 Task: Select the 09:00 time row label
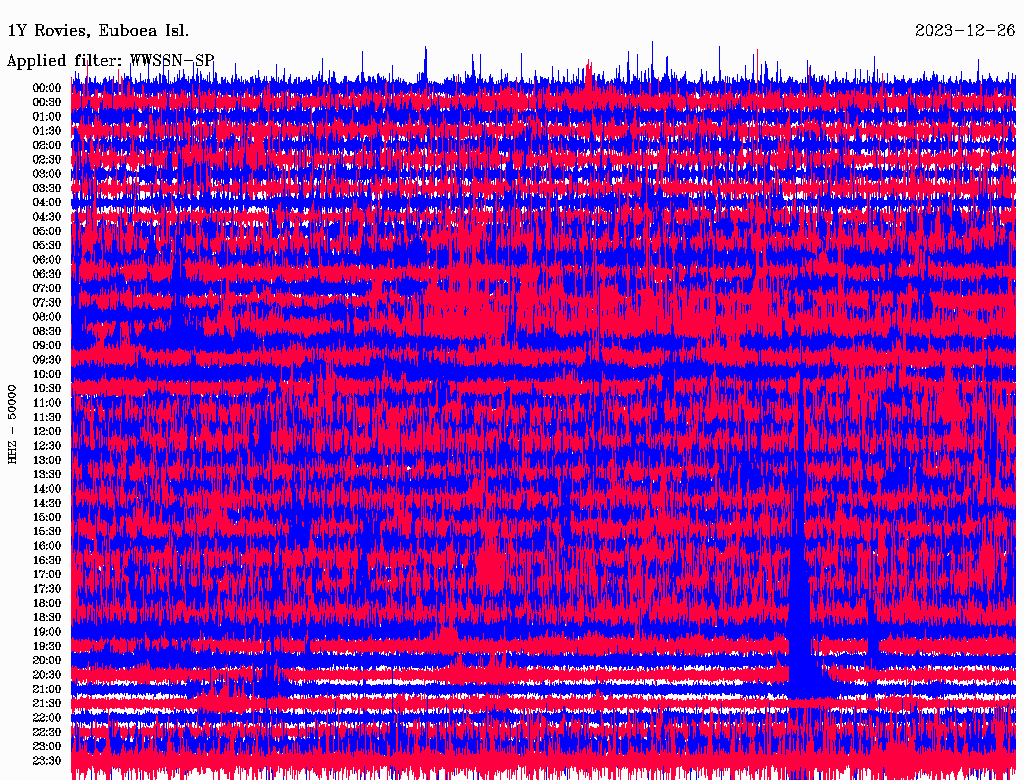click(x=47, y=346)
